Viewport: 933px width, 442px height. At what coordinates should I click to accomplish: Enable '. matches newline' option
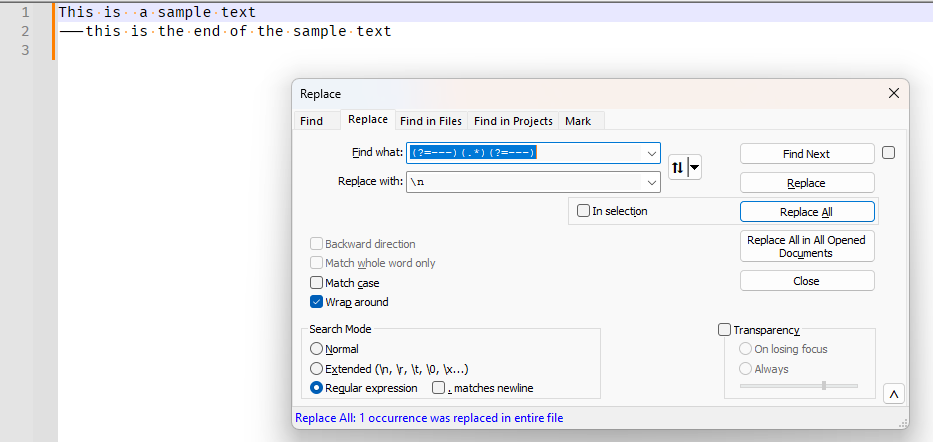pyautogui.click(x=438, y=388)
